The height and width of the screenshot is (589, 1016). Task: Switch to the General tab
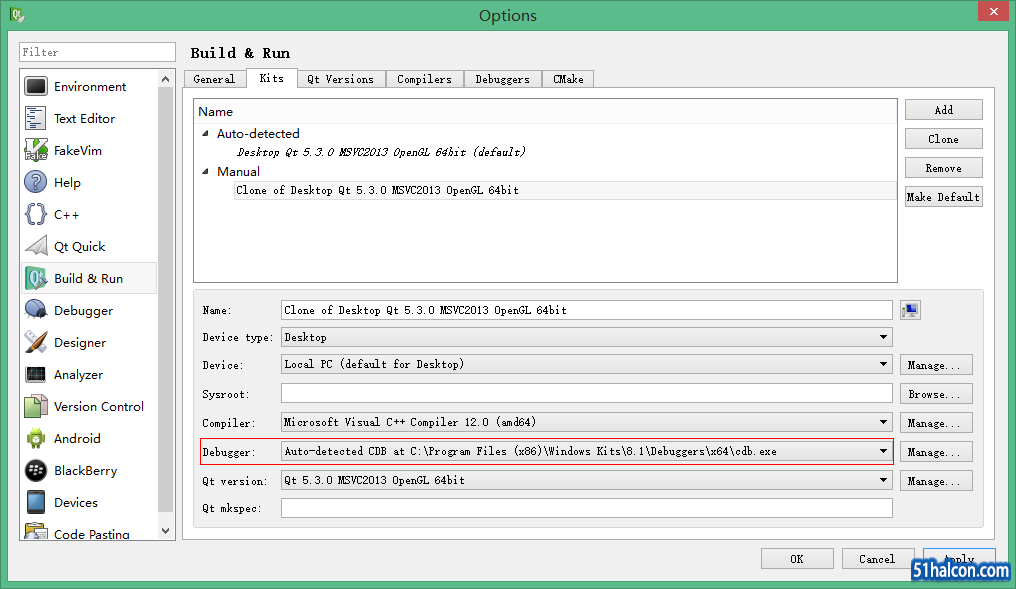(214, 79)
